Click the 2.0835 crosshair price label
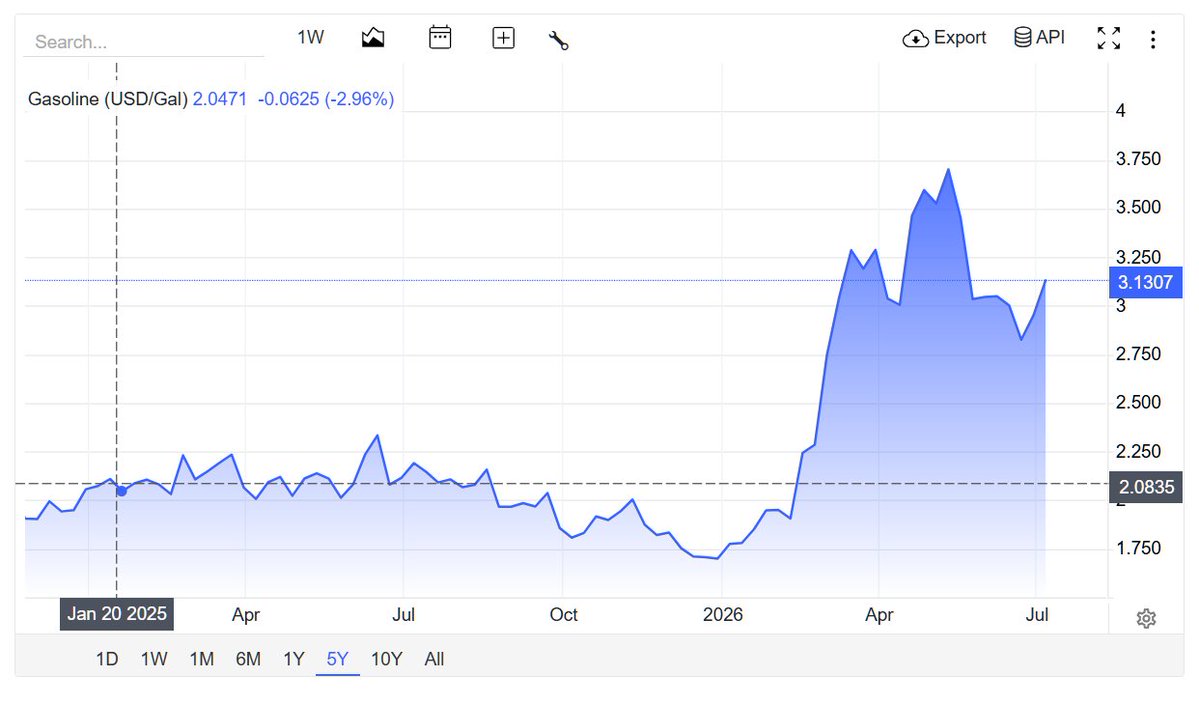Viewport: 1199px width, 704px height. (x=1145, y=487)
